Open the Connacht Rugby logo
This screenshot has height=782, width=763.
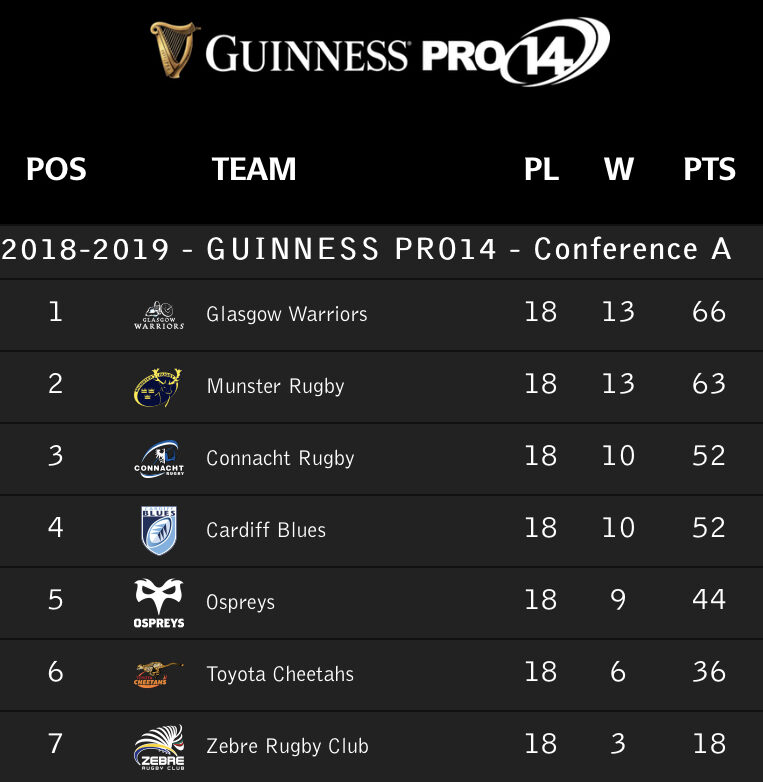(159, 459)
